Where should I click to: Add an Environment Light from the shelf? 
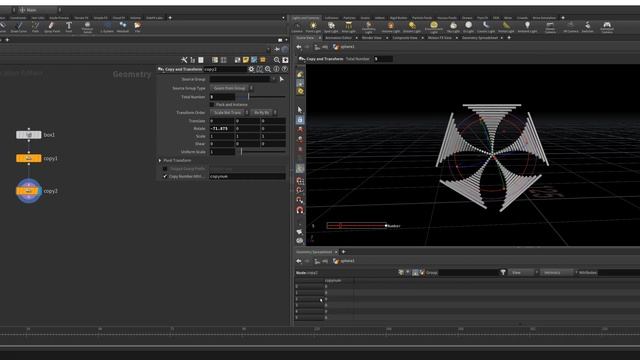point(433,27)
